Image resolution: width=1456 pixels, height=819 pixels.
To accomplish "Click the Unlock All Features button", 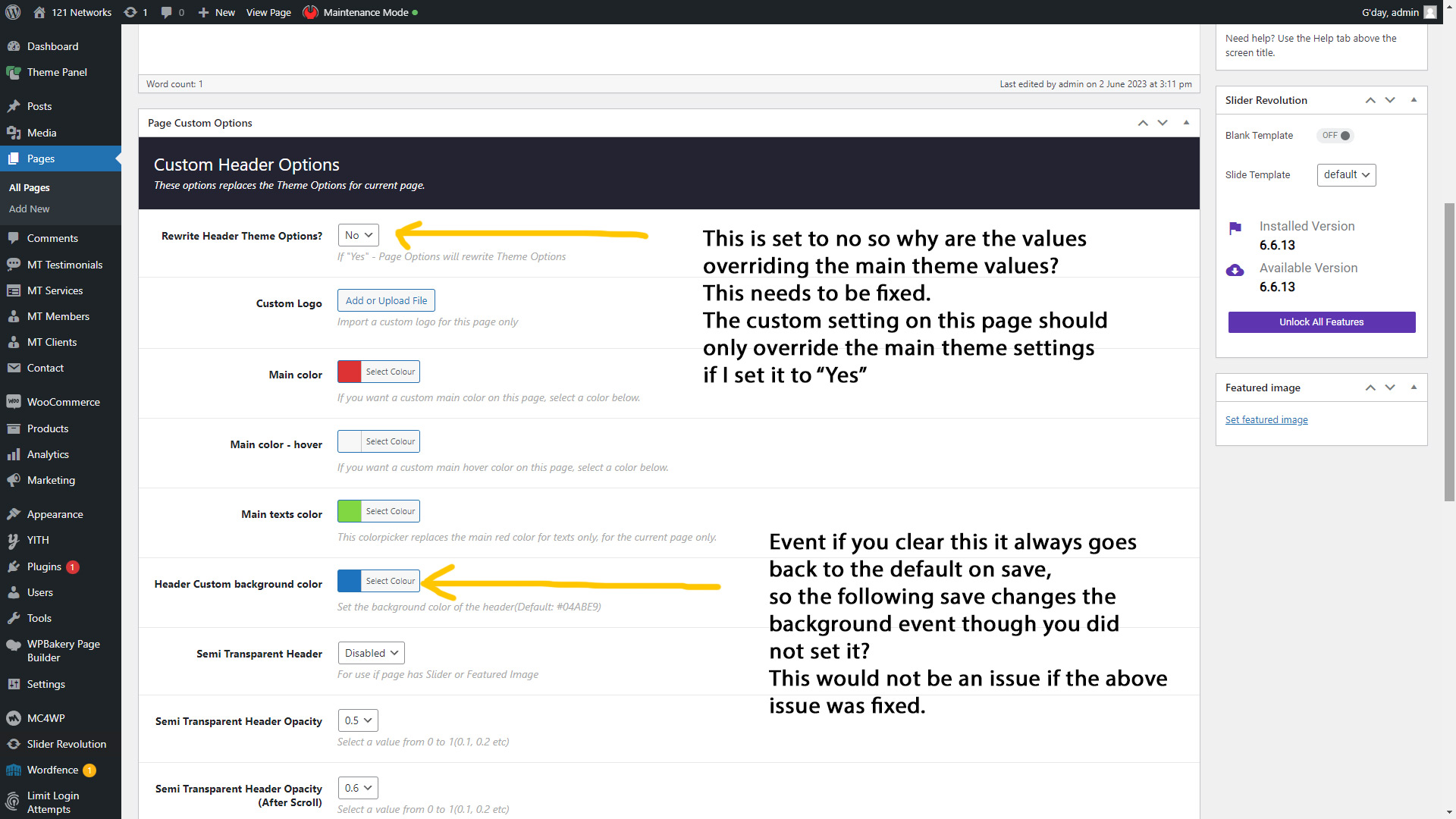I will (x=1321, y=322).
